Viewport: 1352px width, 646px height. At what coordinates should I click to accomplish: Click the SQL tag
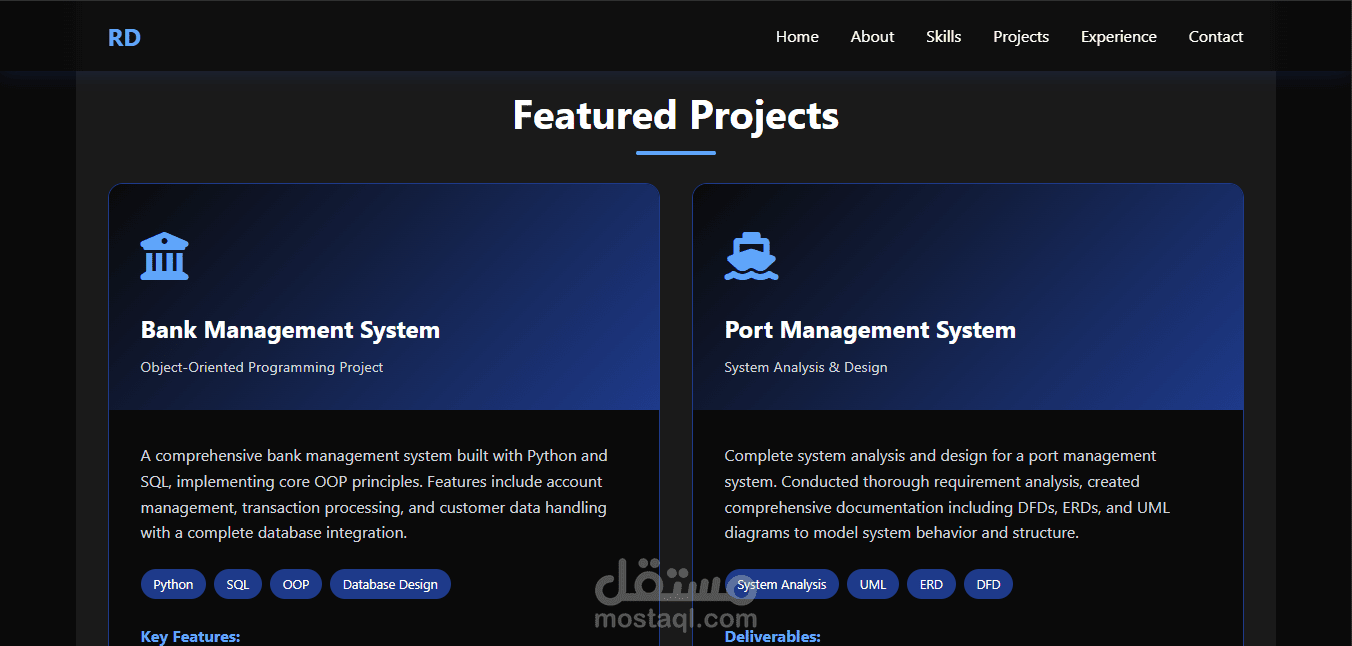(238, 584)
